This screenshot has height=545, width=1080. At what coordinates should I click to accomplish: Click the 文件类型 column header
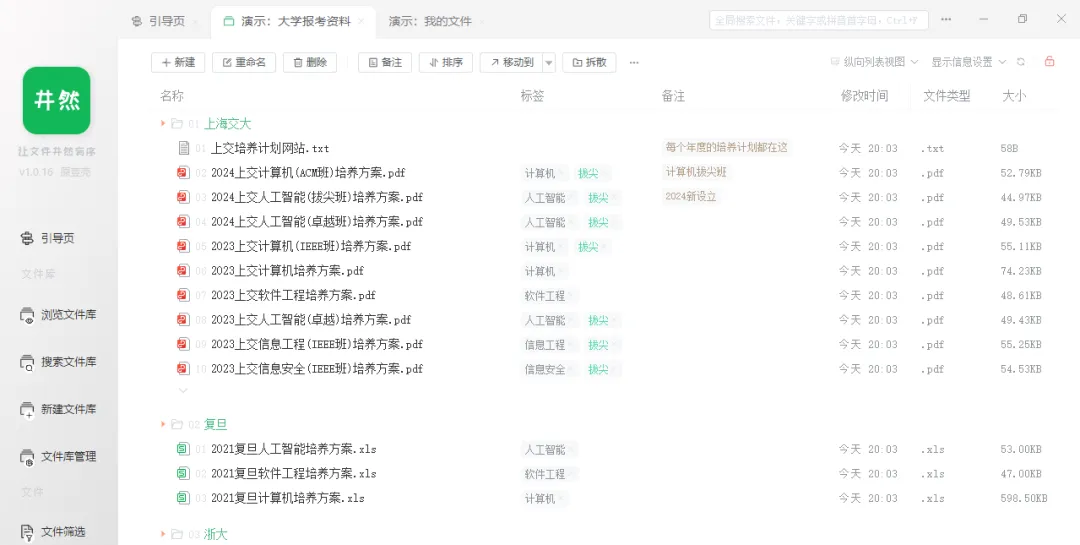[x=946, y=96]
